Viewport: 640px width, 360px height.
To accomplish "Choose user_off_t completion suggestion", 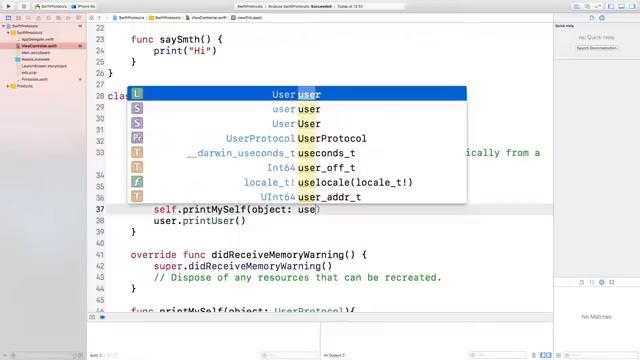I will (x=297, y=167).
